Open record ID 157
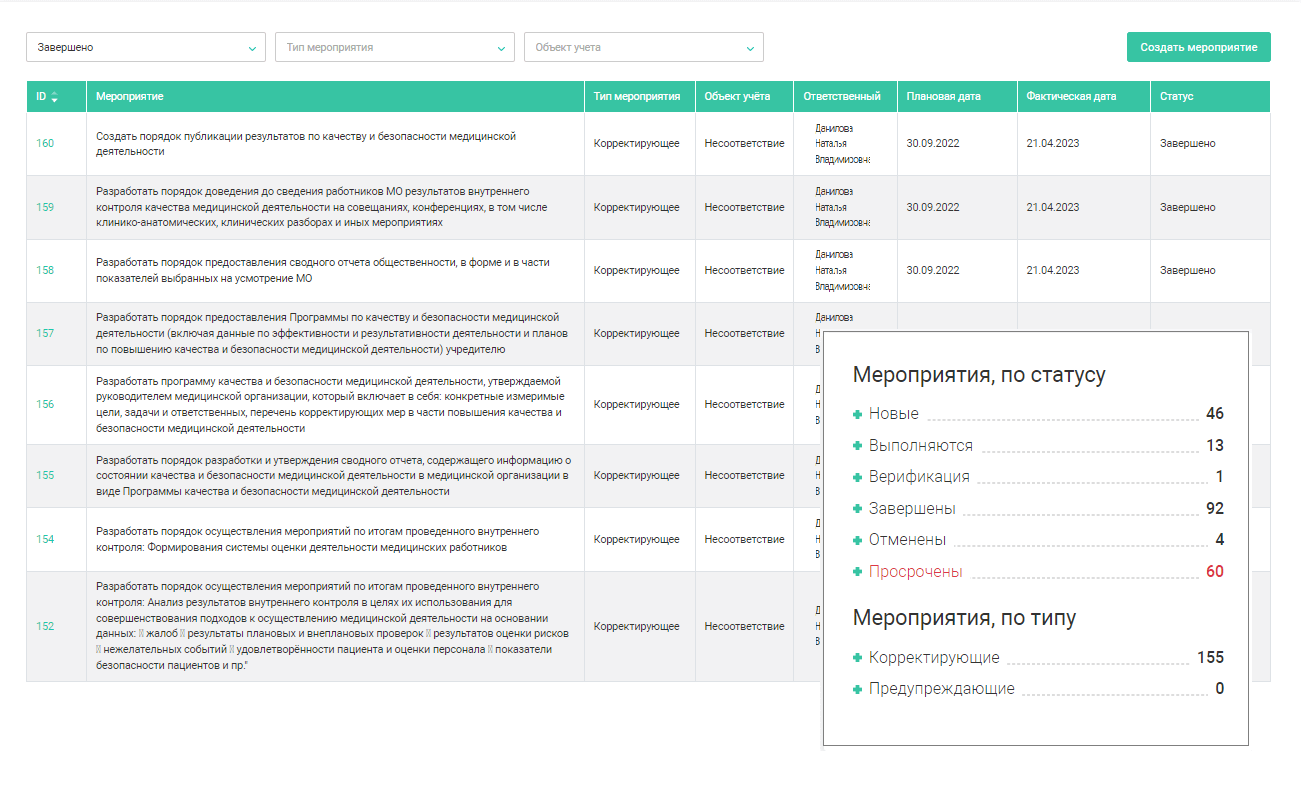1301x801 pixels. [x=45, y=333]
